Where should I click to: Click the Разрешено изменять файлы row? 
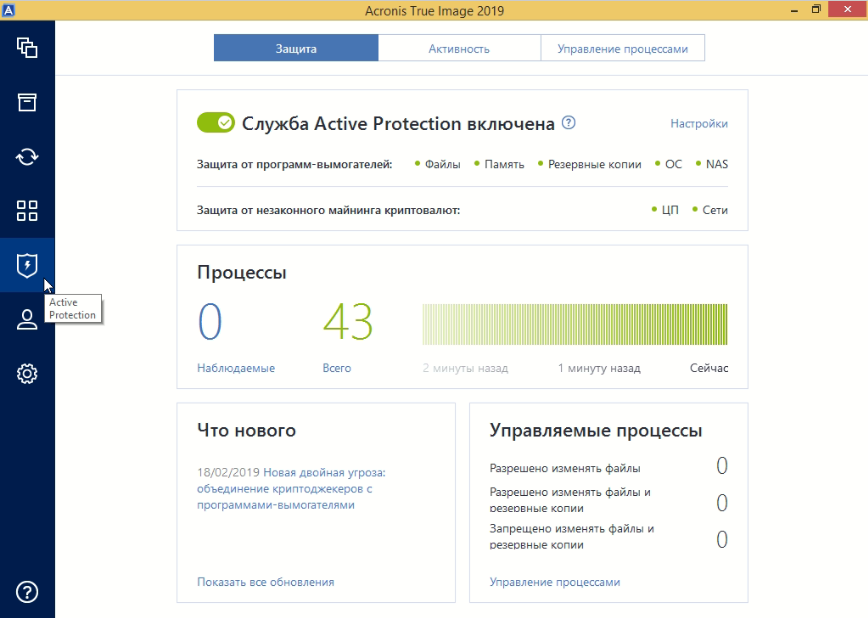[608, 467]
